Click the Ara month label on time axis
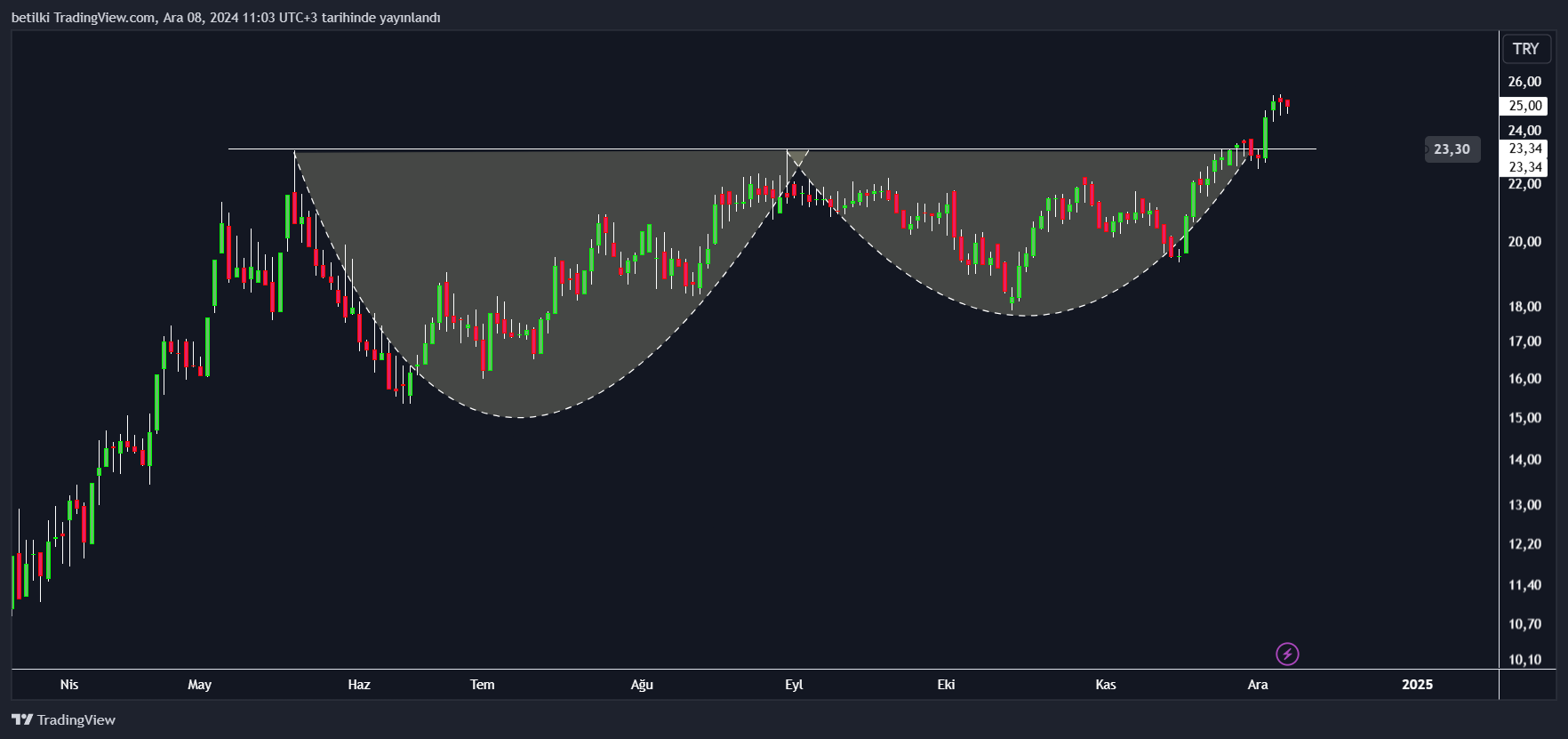The image size is (1568, 739). [x=1258, y=685]
